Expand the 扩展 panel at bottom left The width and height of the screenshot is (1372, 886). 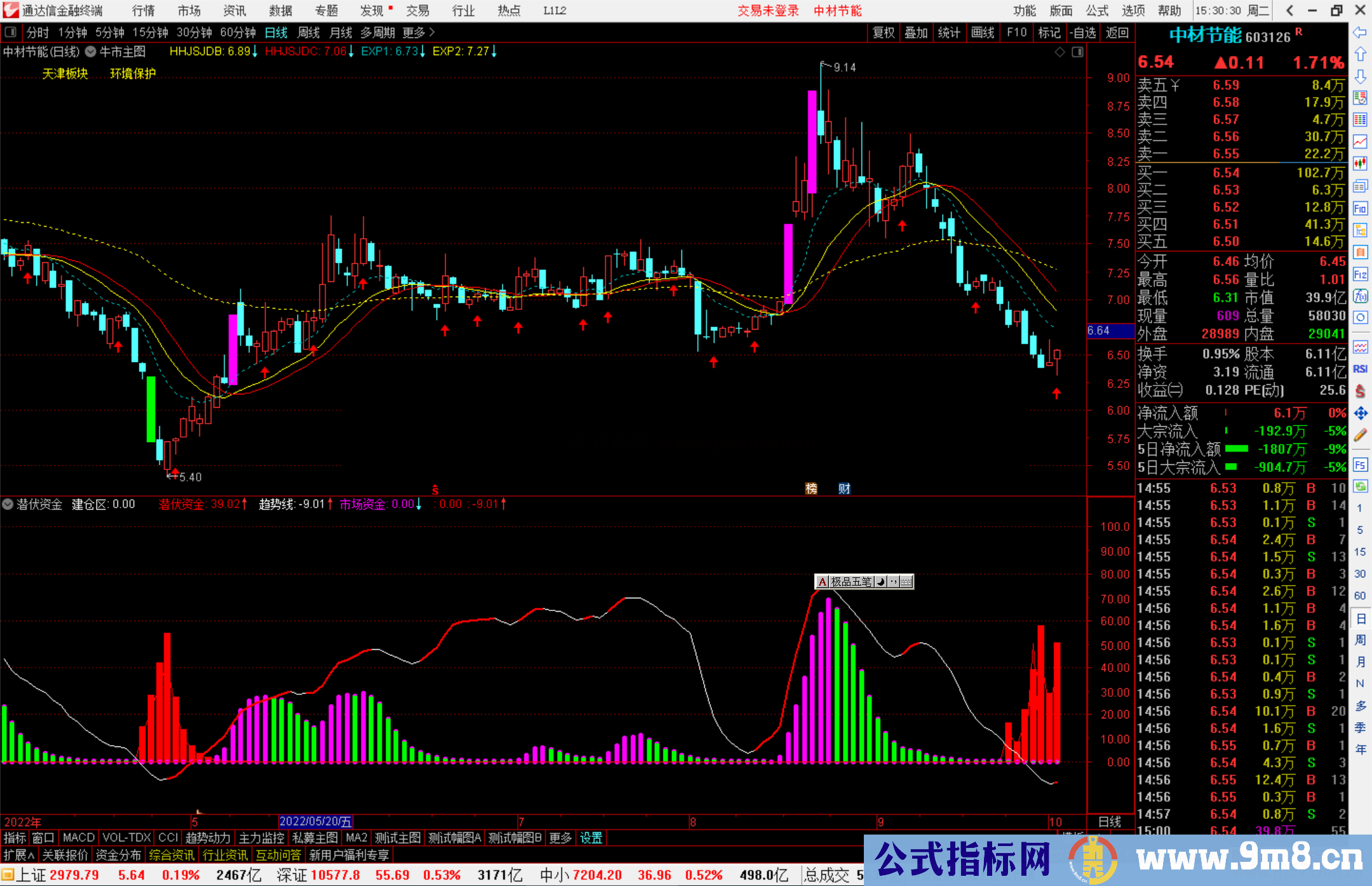tap(19, 855)
